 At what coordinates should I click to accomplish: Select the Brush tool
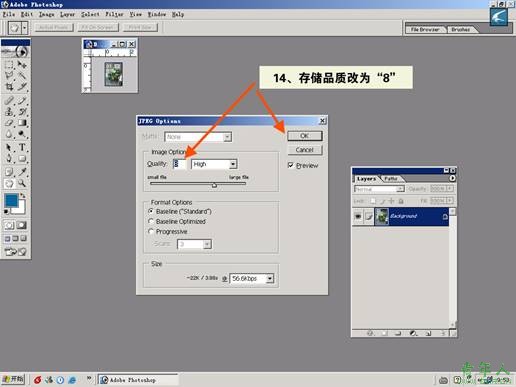click(x=22, y=100)
